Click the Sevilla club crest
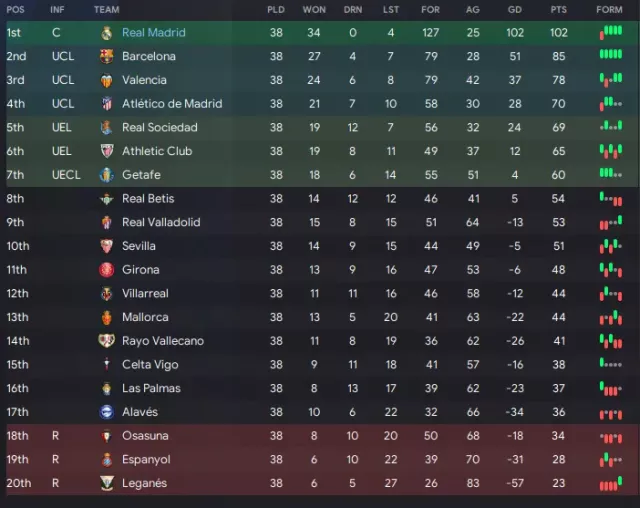This screenshot has height=508, width=640. click(107, 246)
